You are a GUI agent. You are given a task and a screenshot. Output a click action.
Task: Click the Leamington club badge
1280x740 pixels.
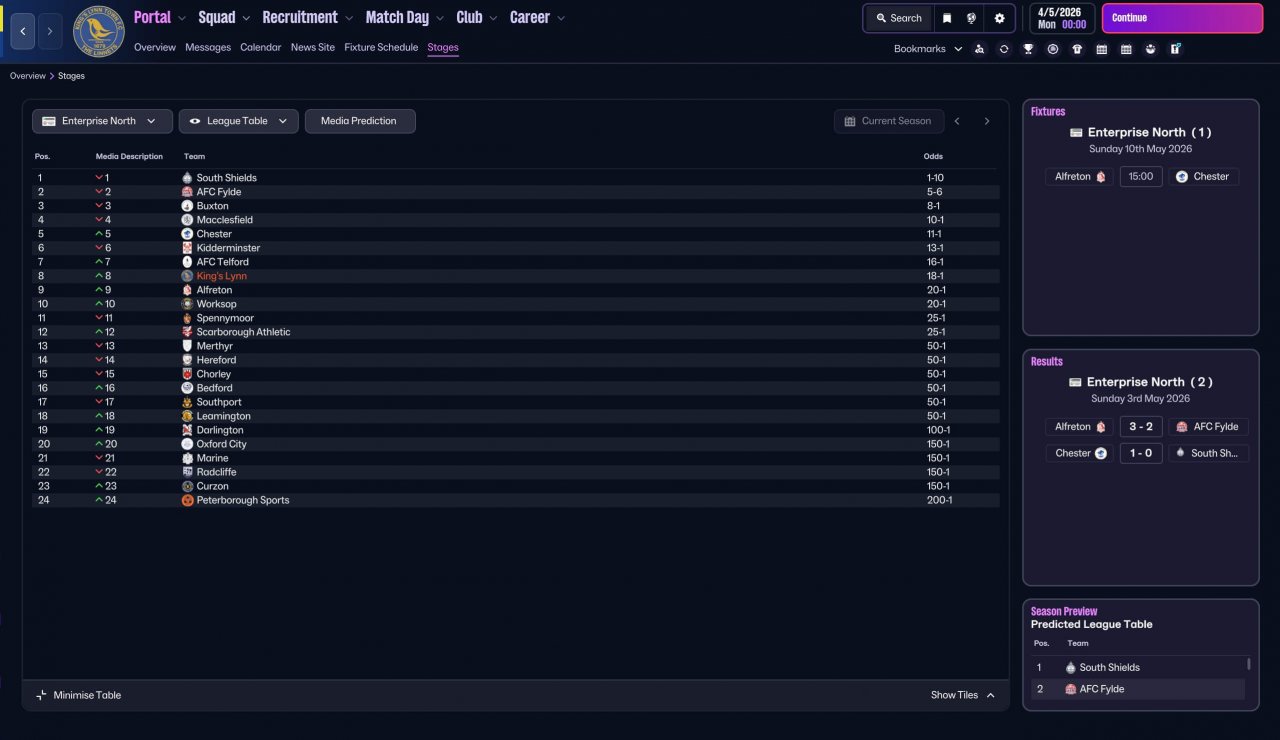click(187, 416)
